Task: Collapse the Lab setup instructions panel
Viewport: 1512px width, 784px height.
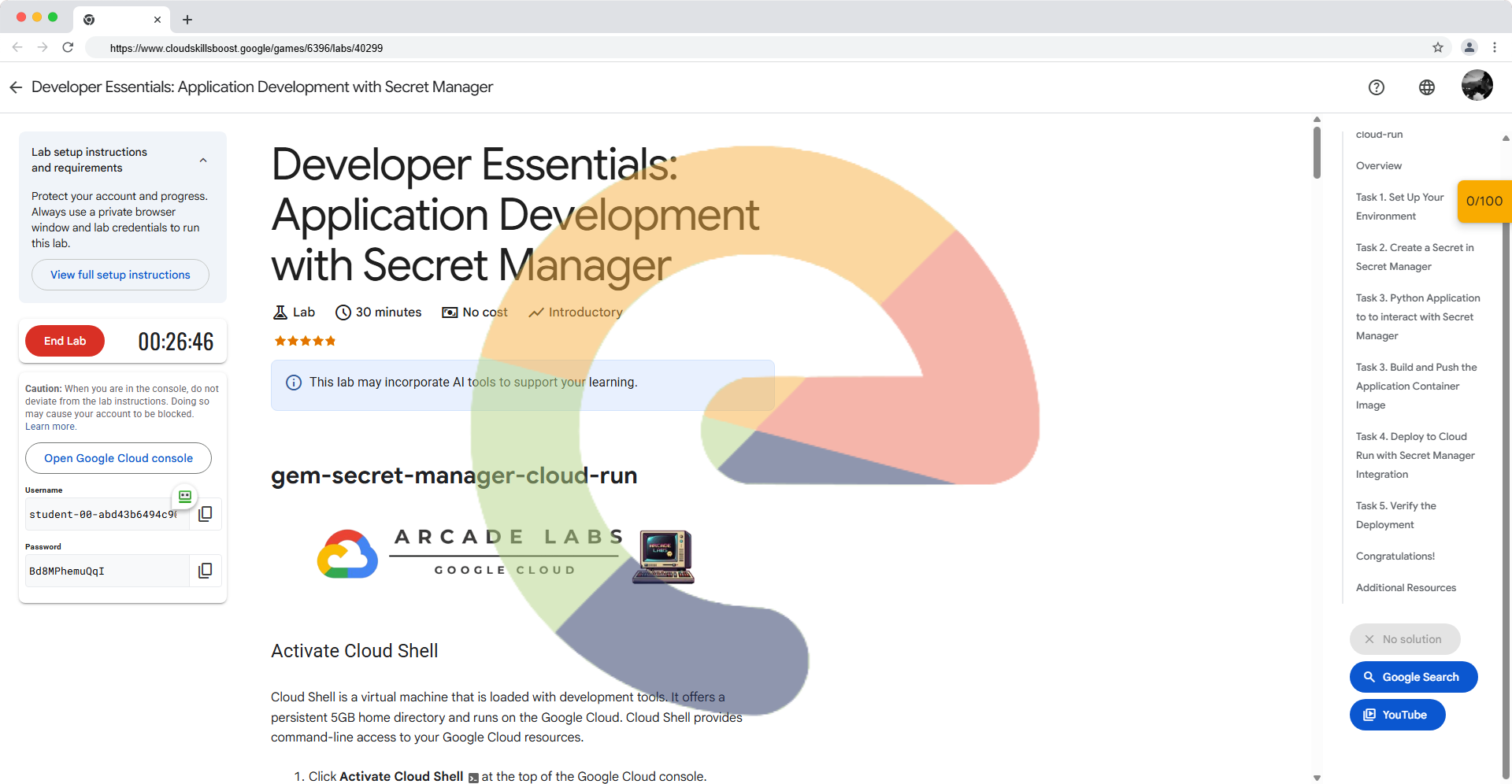Action: 203,160
